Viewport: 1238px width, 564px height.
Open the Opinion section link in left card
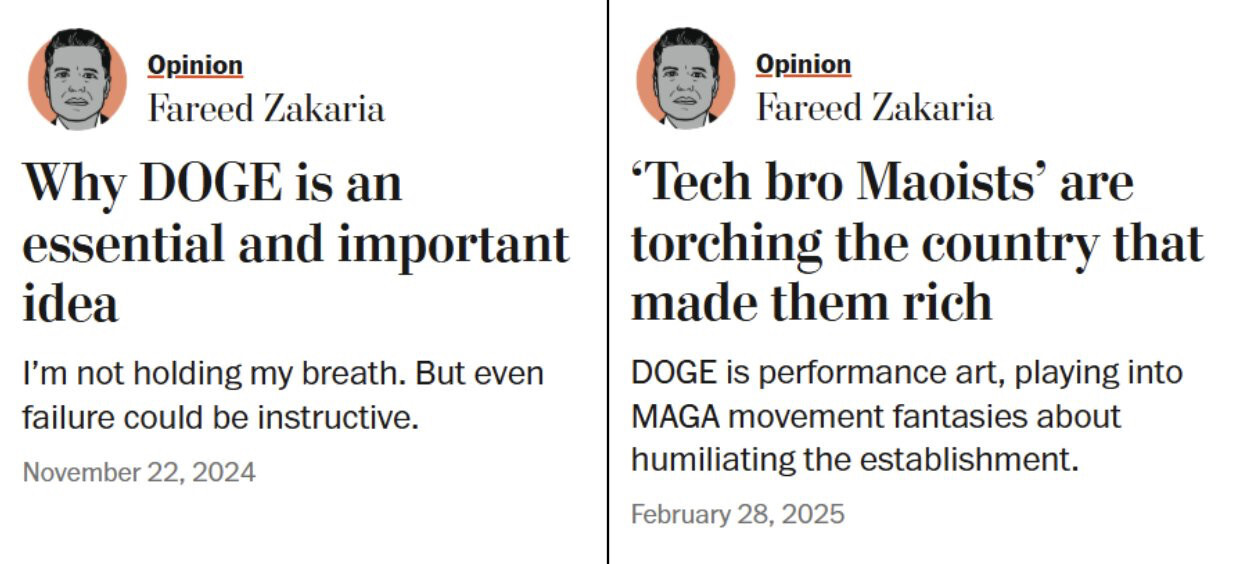(x=195, y=65)
